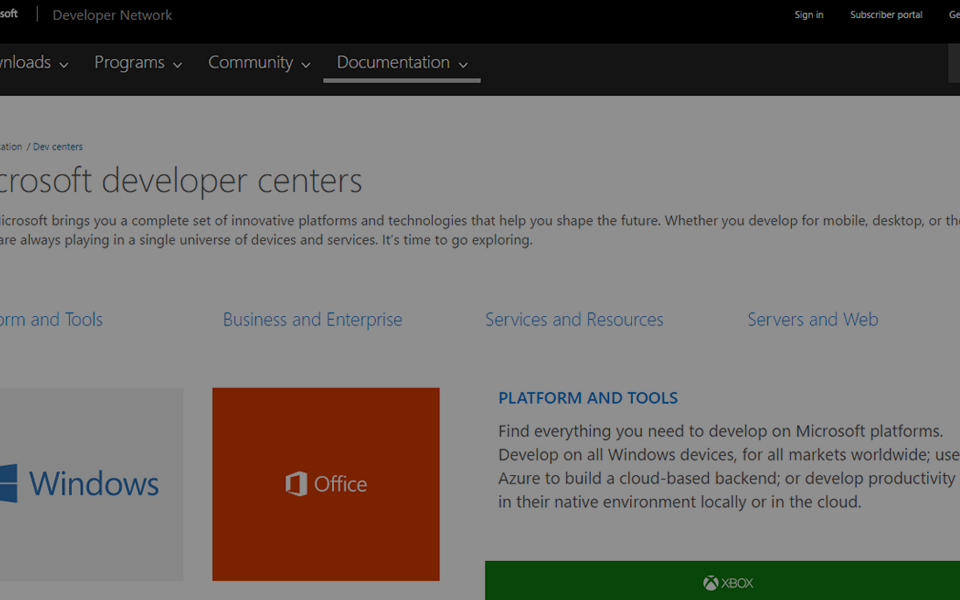960x600 pixels.
Task: Select the Servers and Web tab
Action: click(x=812, y=320)
